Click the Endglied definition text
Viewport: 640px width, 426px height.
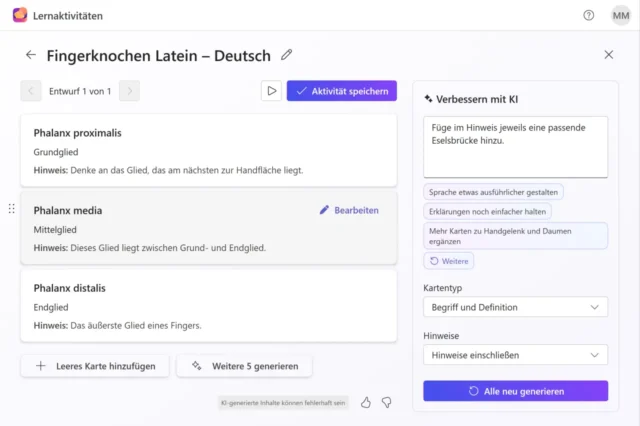[51, 307]
